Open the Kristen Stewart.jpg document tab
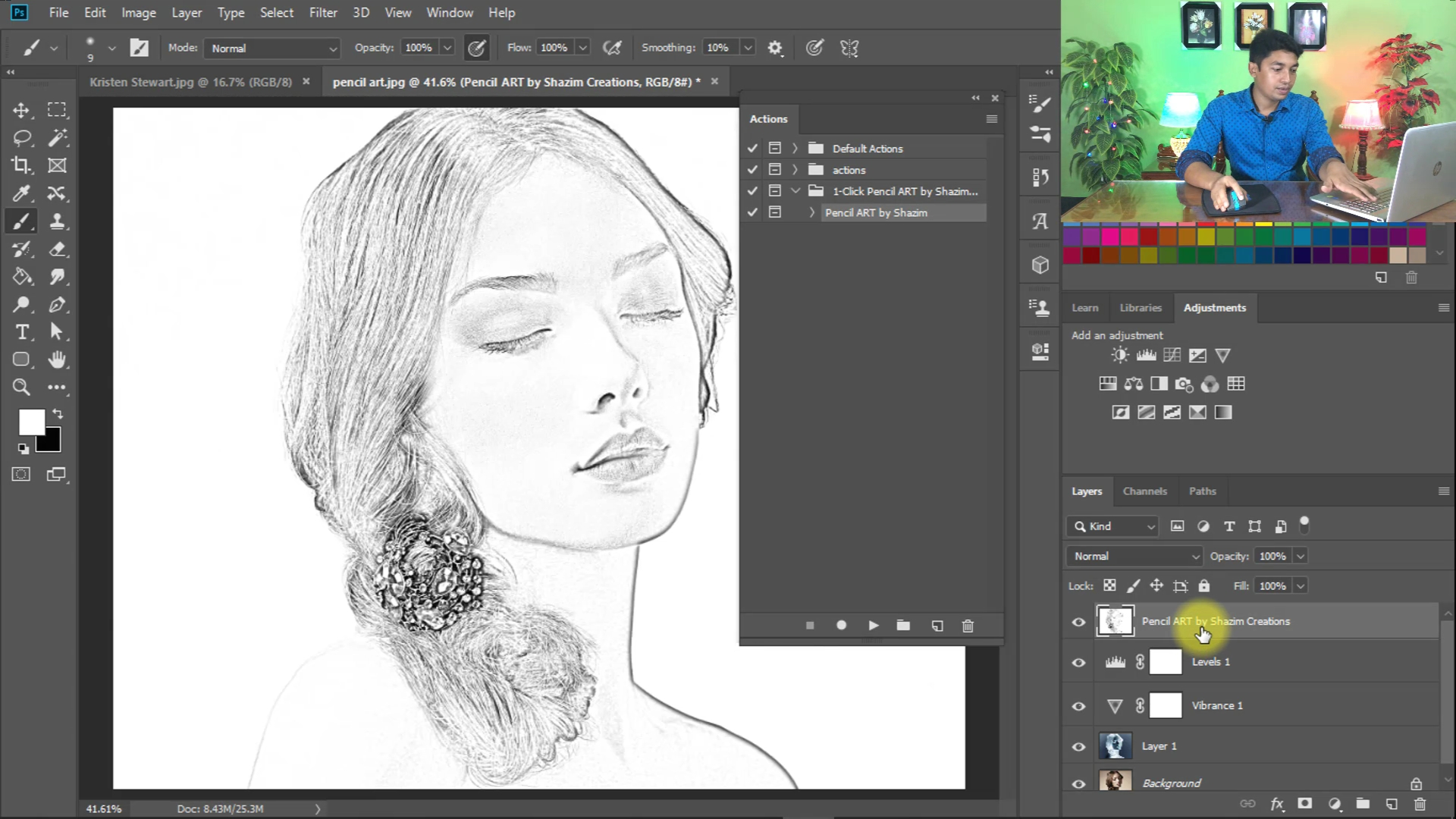 coord(190,82)
